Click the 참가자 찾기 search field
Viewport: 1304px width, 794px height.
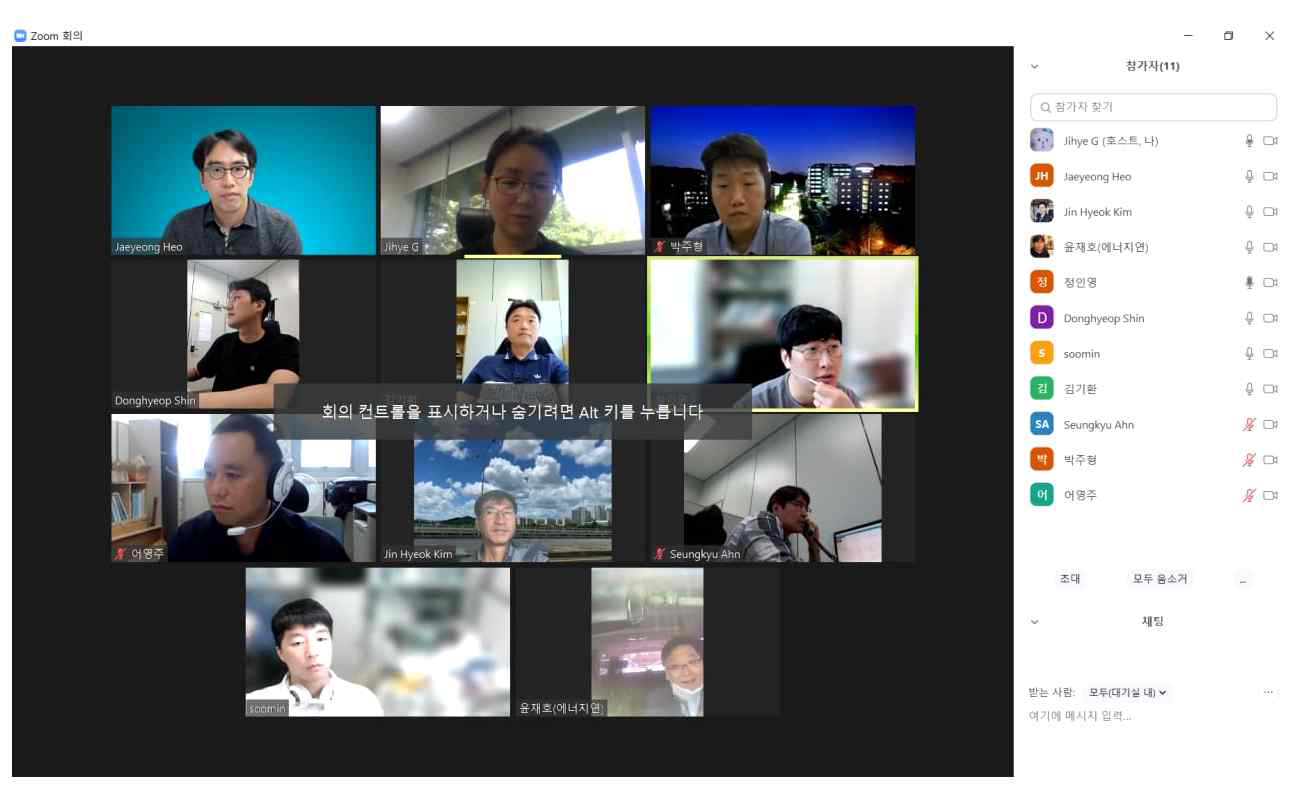tap(1154, 107)
